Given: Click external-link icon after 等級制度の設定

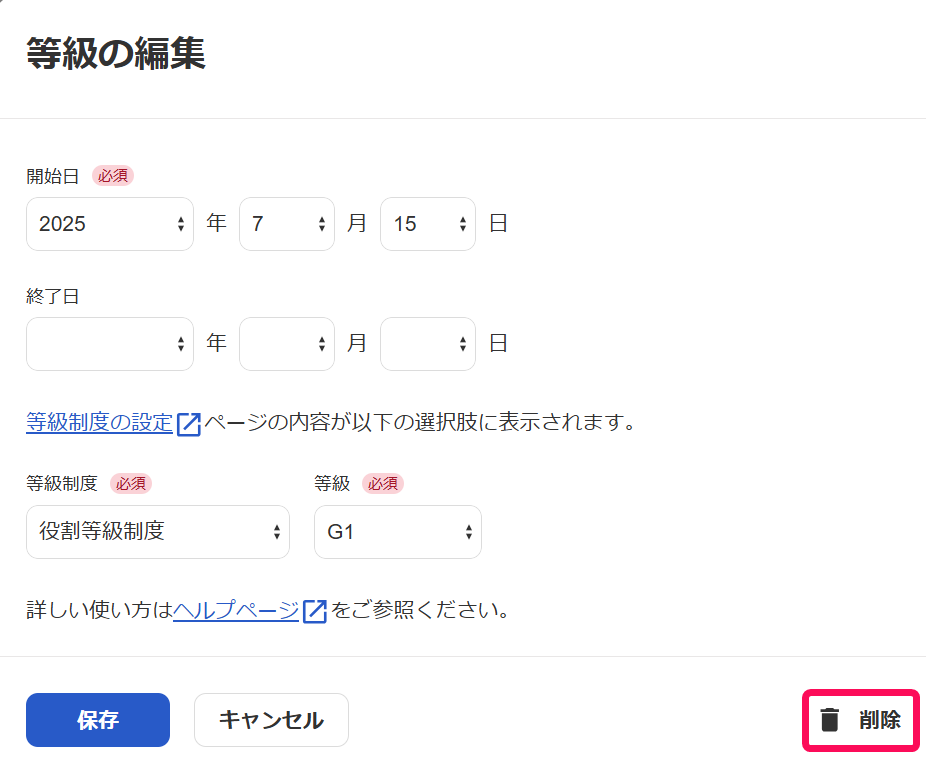Looking at the screenshot, I should pyautogui.click(x=189, y=424).
